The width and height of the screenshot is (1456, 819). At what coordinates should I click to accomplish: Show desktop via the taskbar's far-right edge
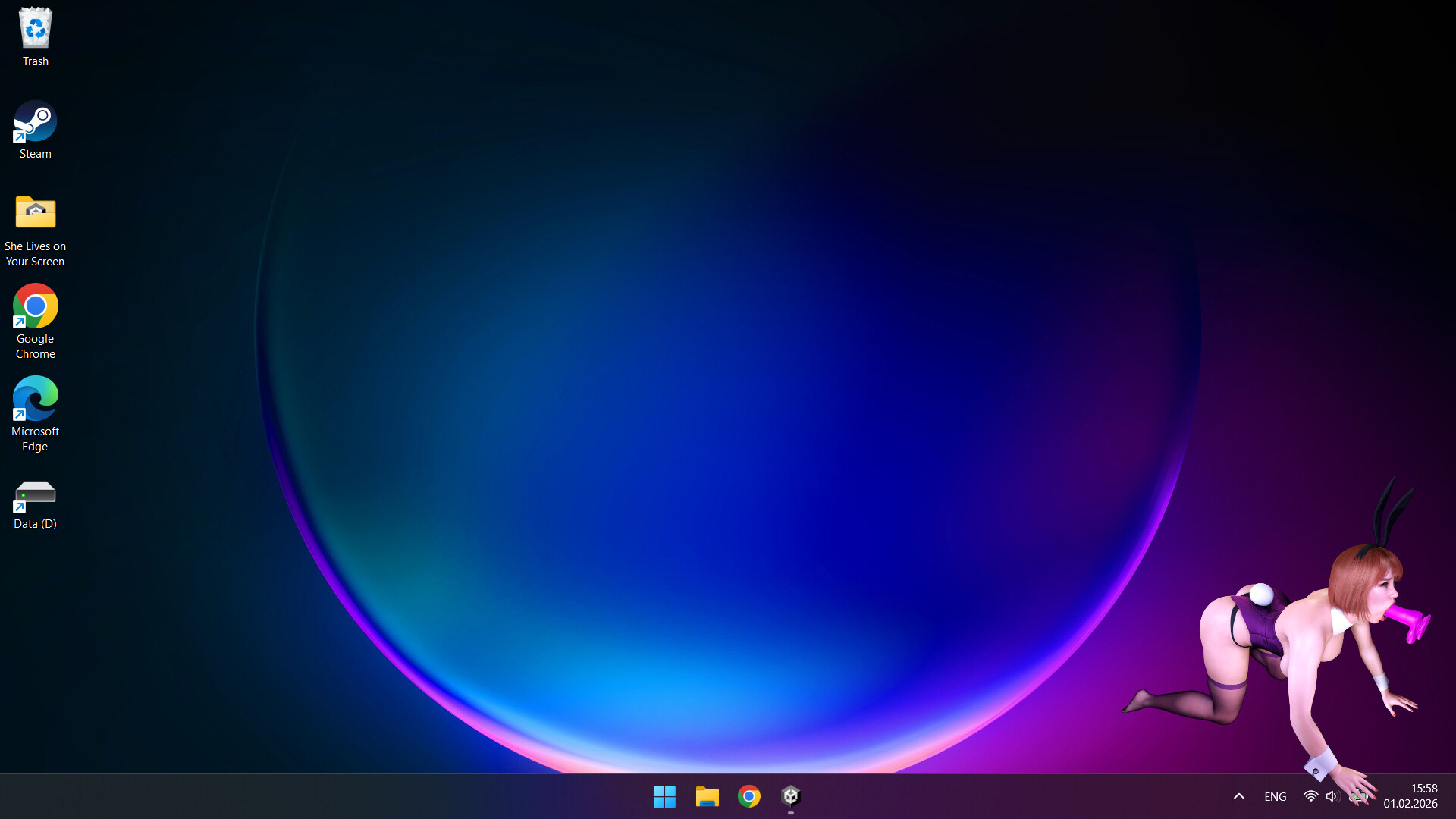coord(1454,796)
